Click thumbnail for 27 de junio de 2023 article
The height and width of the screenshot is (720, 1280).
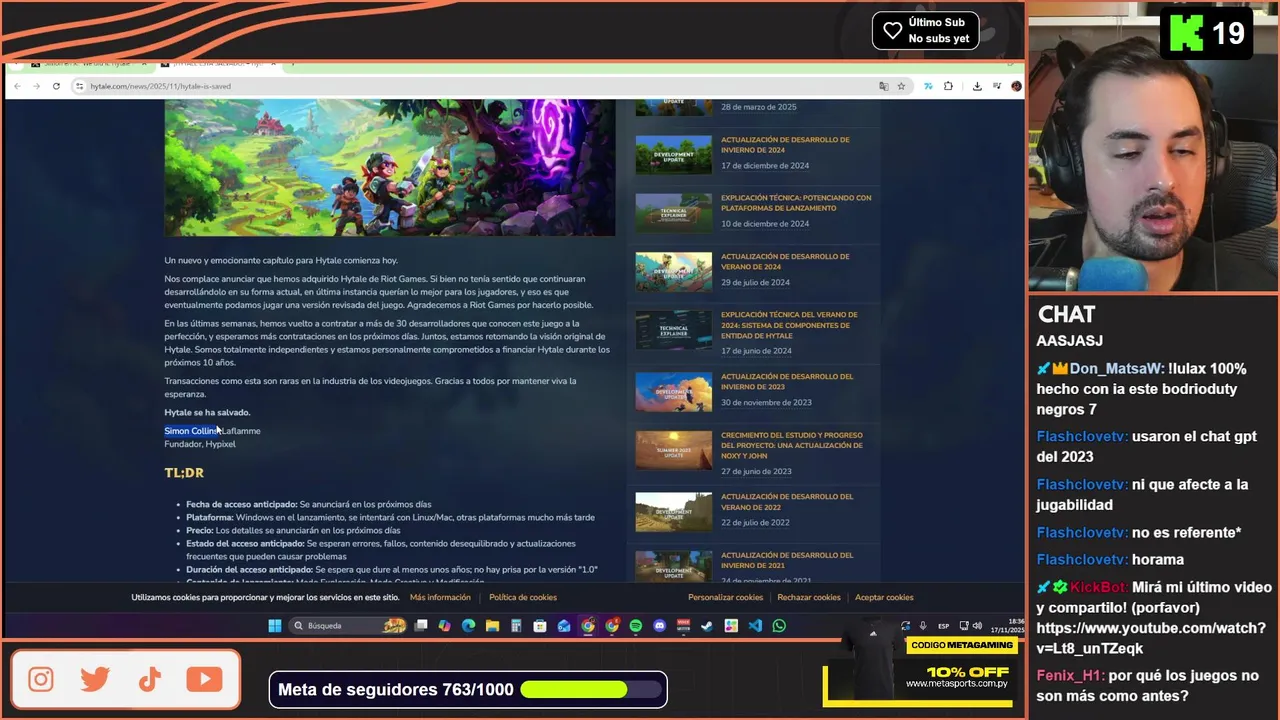pyautogui.click(x=674, y=450)
